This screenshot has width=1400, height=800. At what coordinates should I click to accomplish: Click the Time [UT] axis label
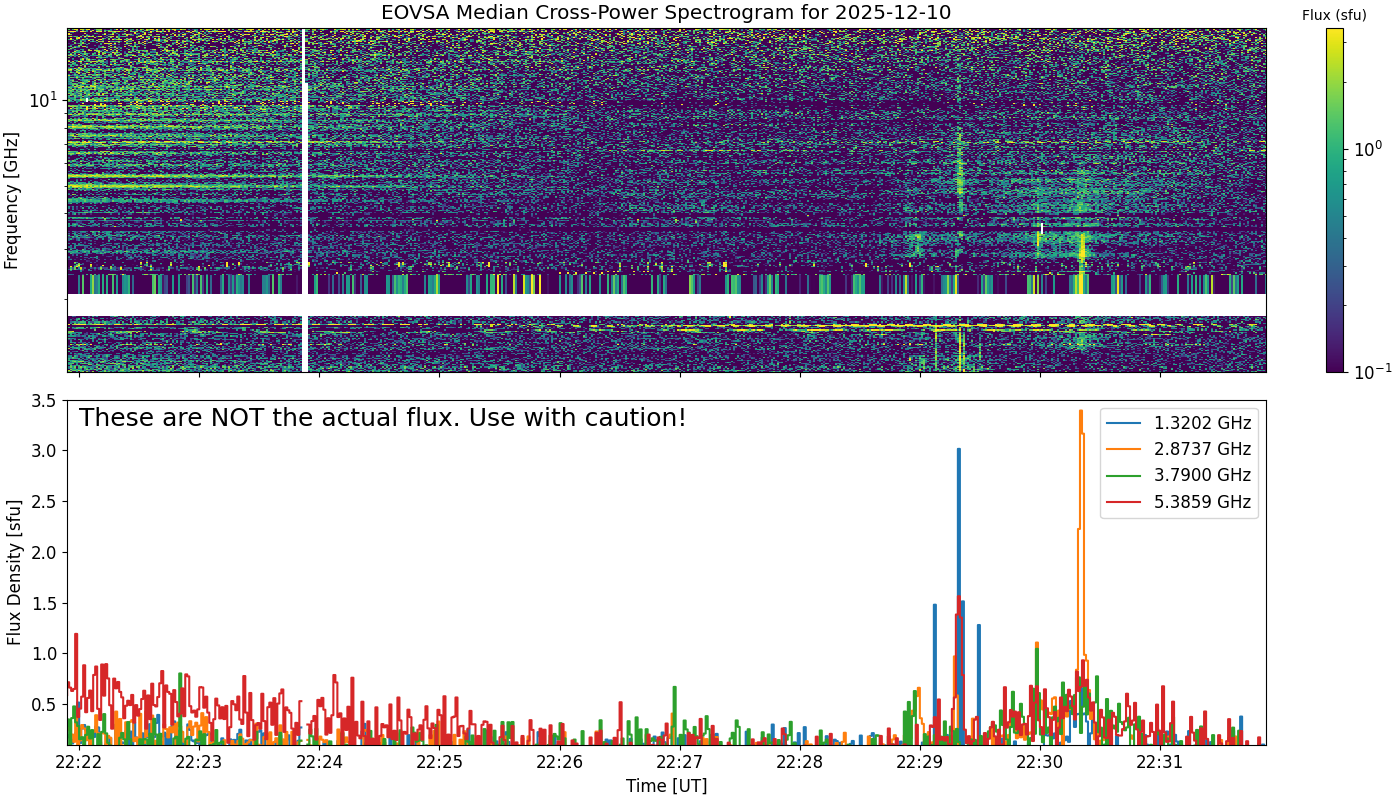pyautogui.click(x=666, y=786)
